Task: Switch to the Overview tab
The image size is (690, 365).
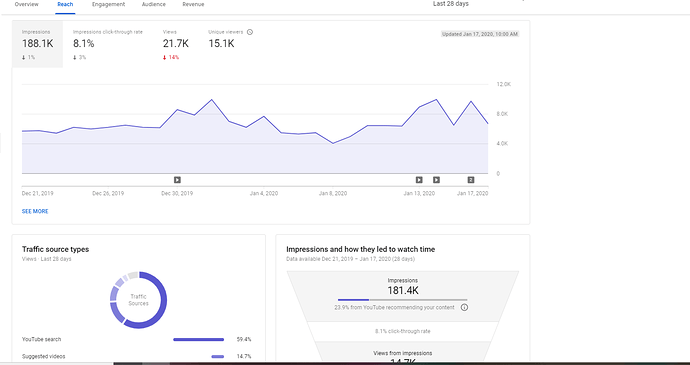Action: (x=26, y=4)
